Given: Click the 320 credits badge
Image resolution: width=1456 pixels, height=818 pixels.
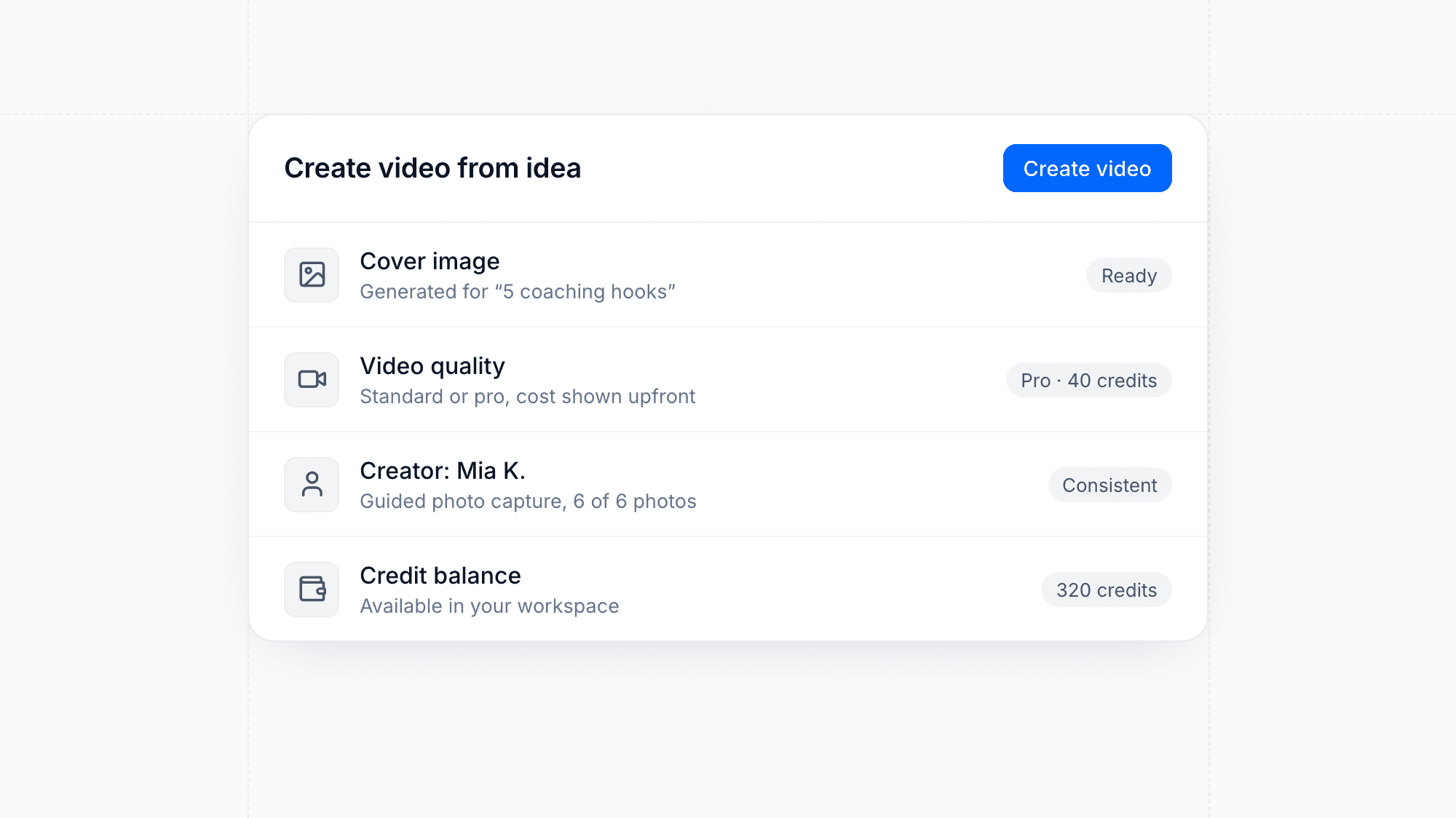Looking at the screenshot, I should tap(1106, 590).
